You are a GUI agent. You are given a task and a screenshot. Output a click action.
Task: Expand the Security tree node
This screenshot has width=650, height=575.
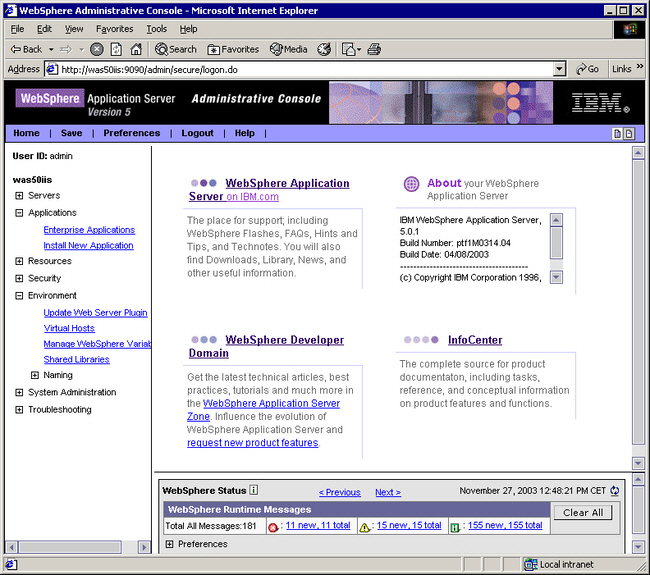[x=19, y=278]
